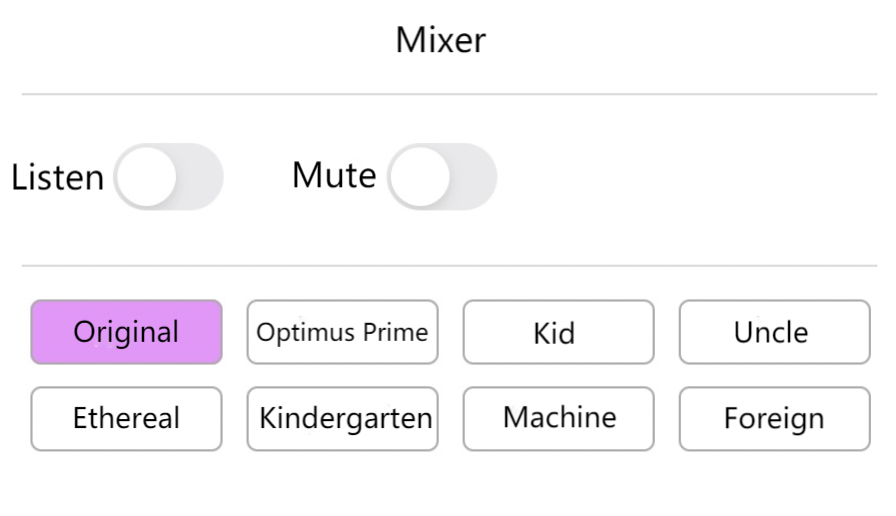The width and height of the screenshot is (896, 516).
Task: Use the Kindergarten child voice button
Action: [342, 418]
